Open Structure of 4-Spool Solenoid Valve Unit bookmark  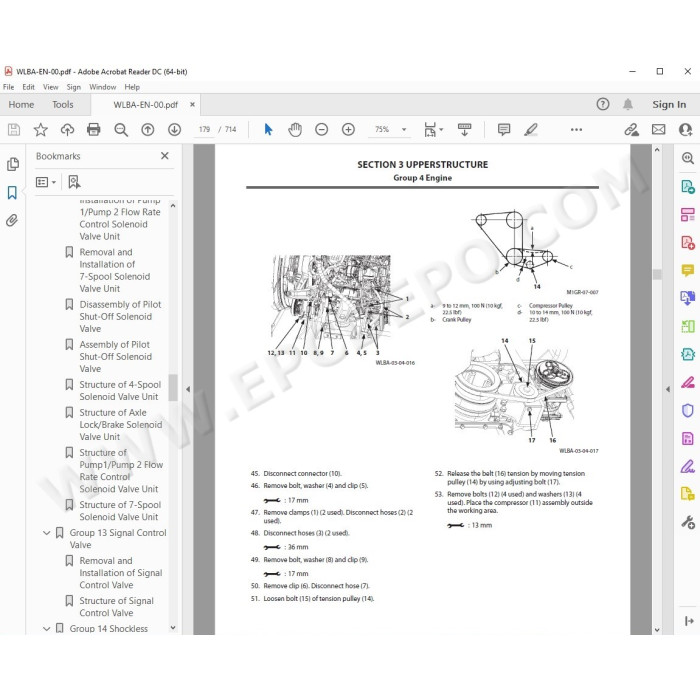[x=120, y=391]
